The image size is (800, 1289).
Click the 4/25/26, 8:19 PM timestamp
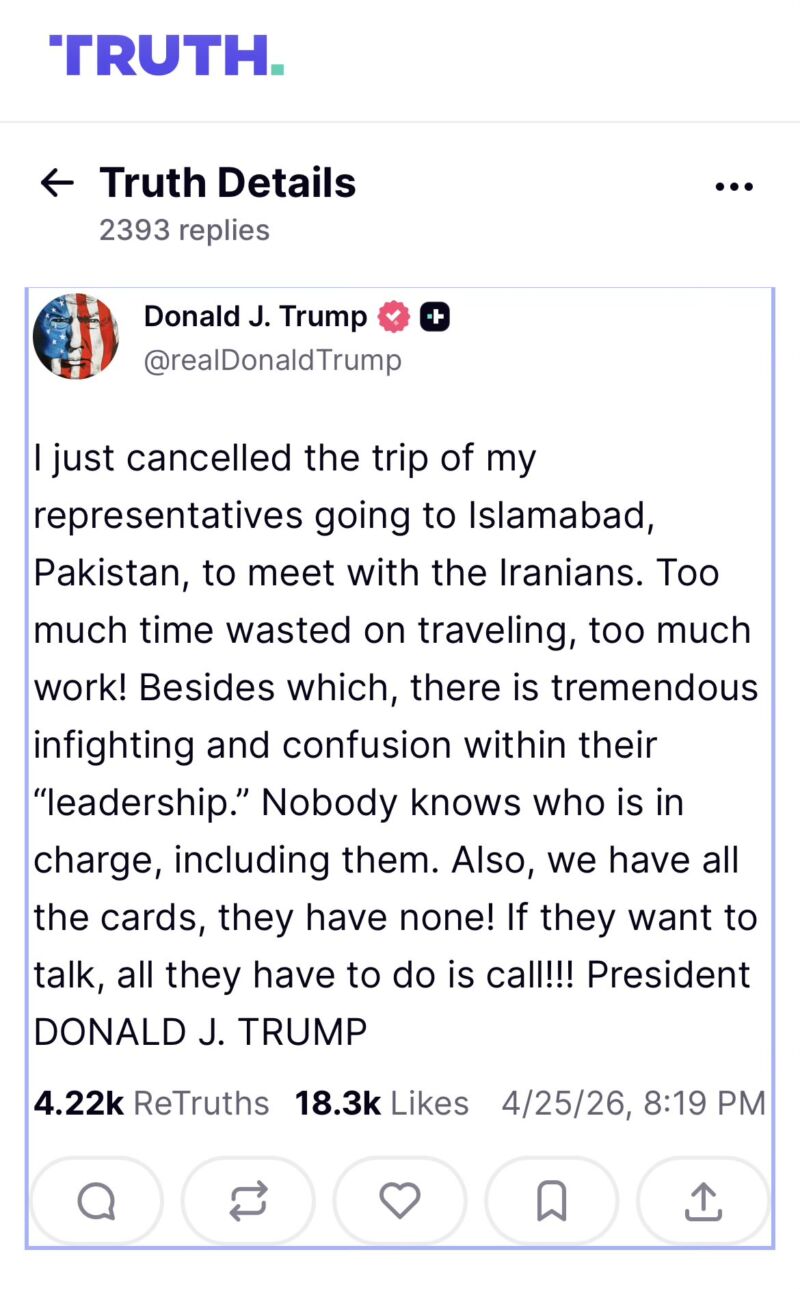click(x=633, y=1103)
